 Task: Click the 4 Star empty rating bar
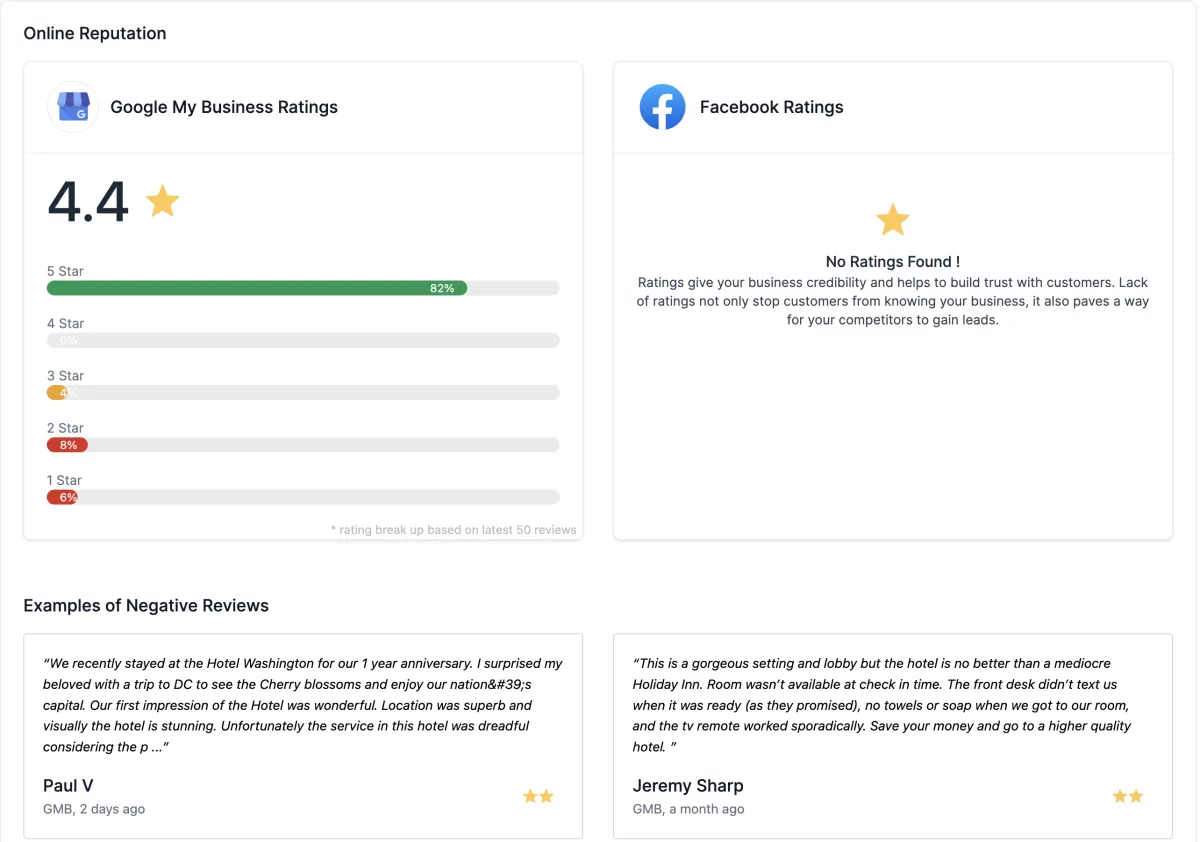(303, 341)
